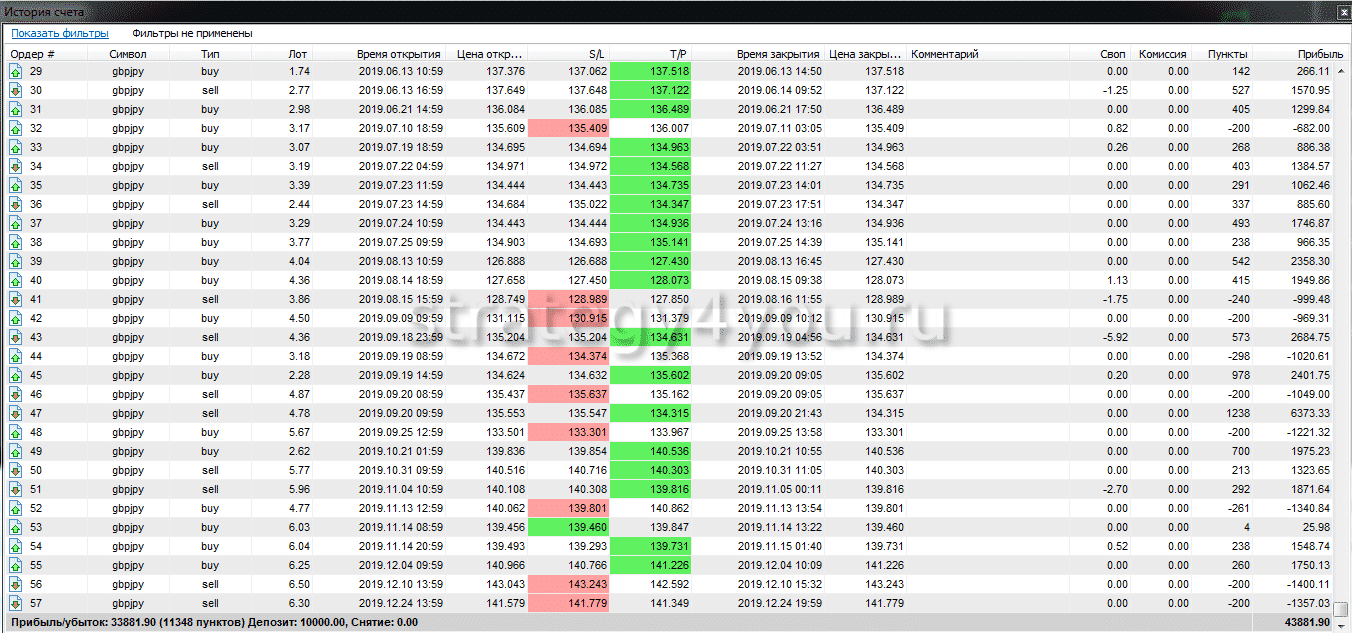This screenshot has width=1352, height=633.
Task: Click the Лот column header
Action: pyautogui.click(x=298, y=54)
